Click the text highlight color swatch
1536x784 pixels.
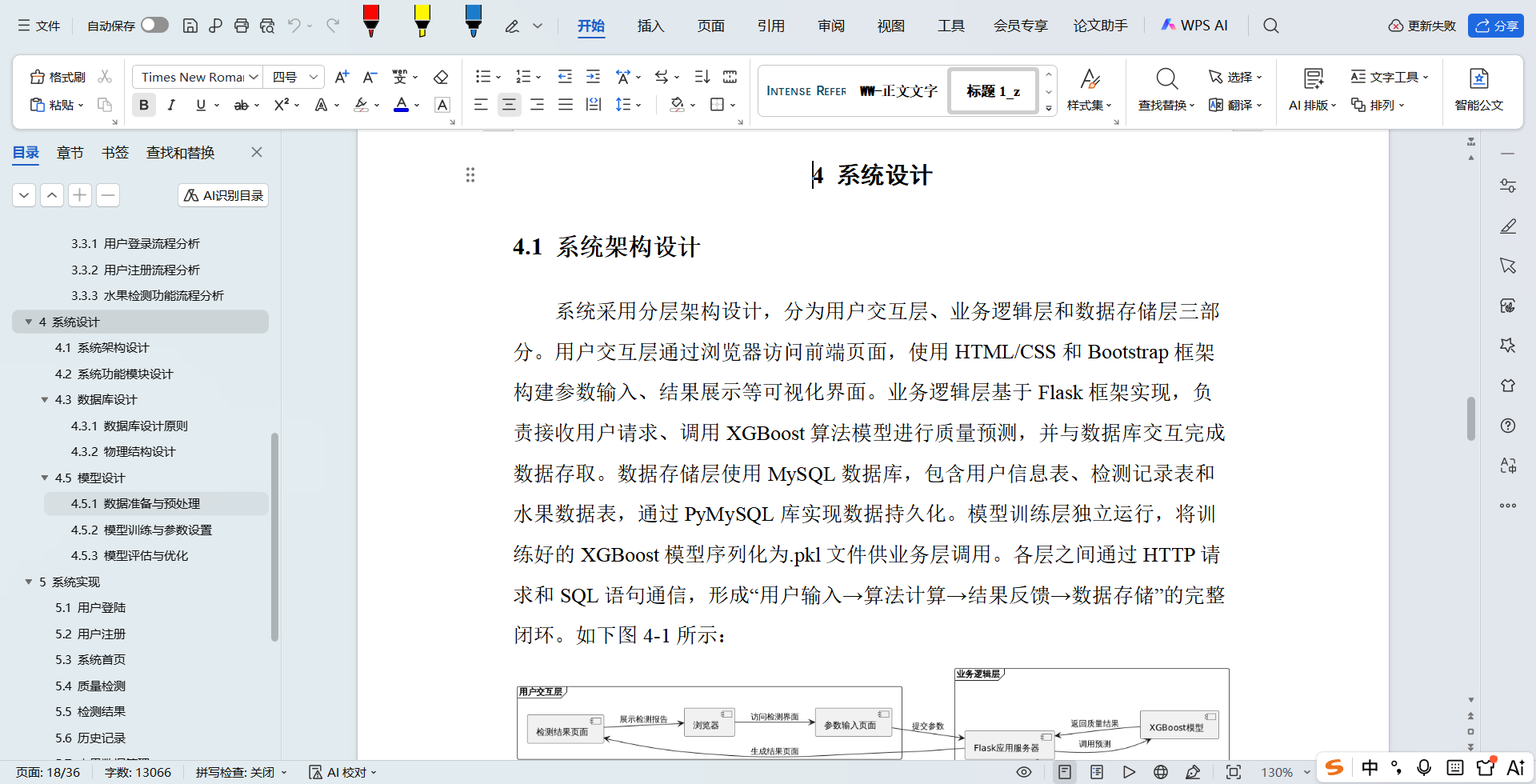[362, 105]
